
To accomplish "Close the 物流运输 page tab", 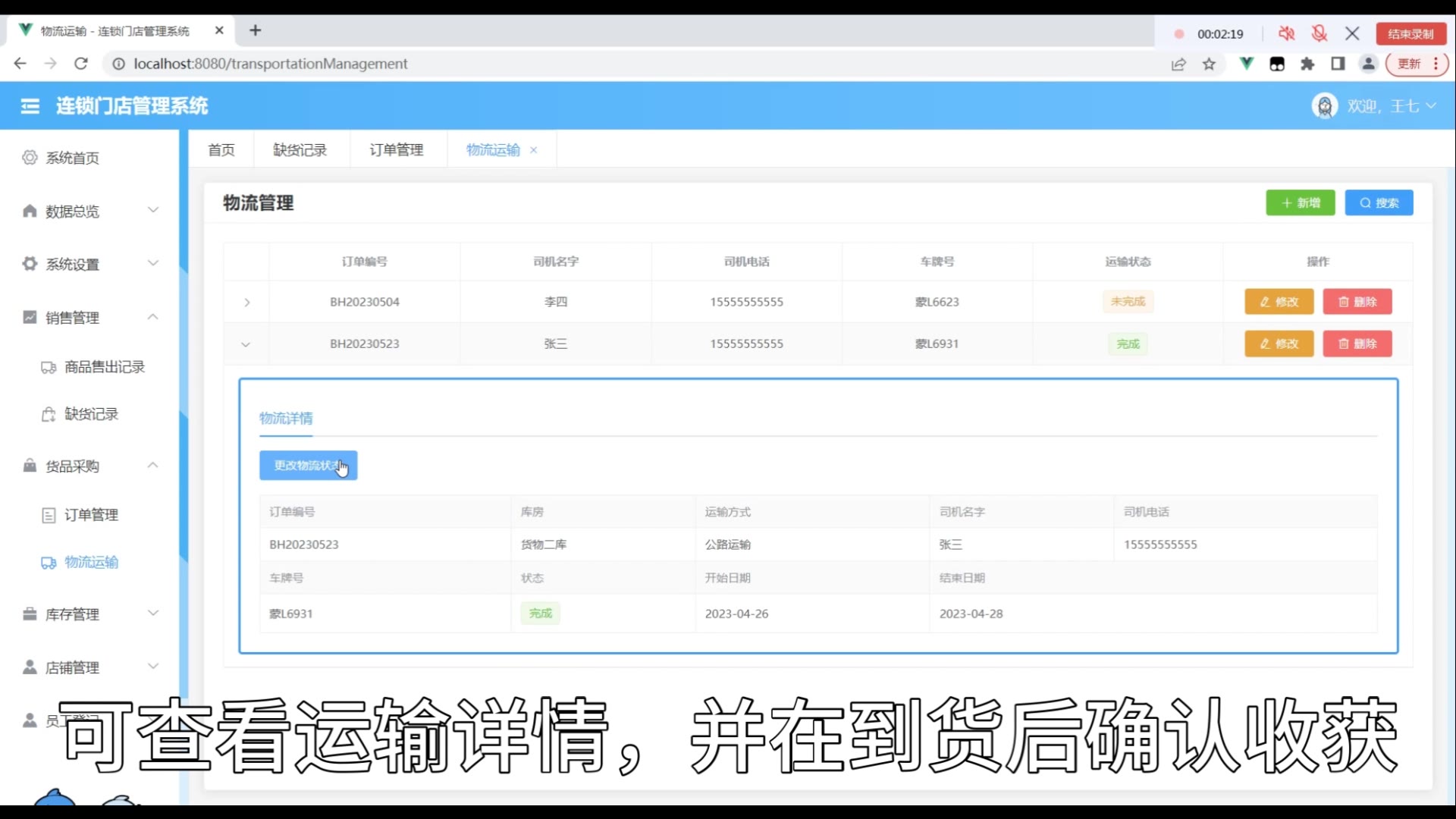I will tap(534, 150).
